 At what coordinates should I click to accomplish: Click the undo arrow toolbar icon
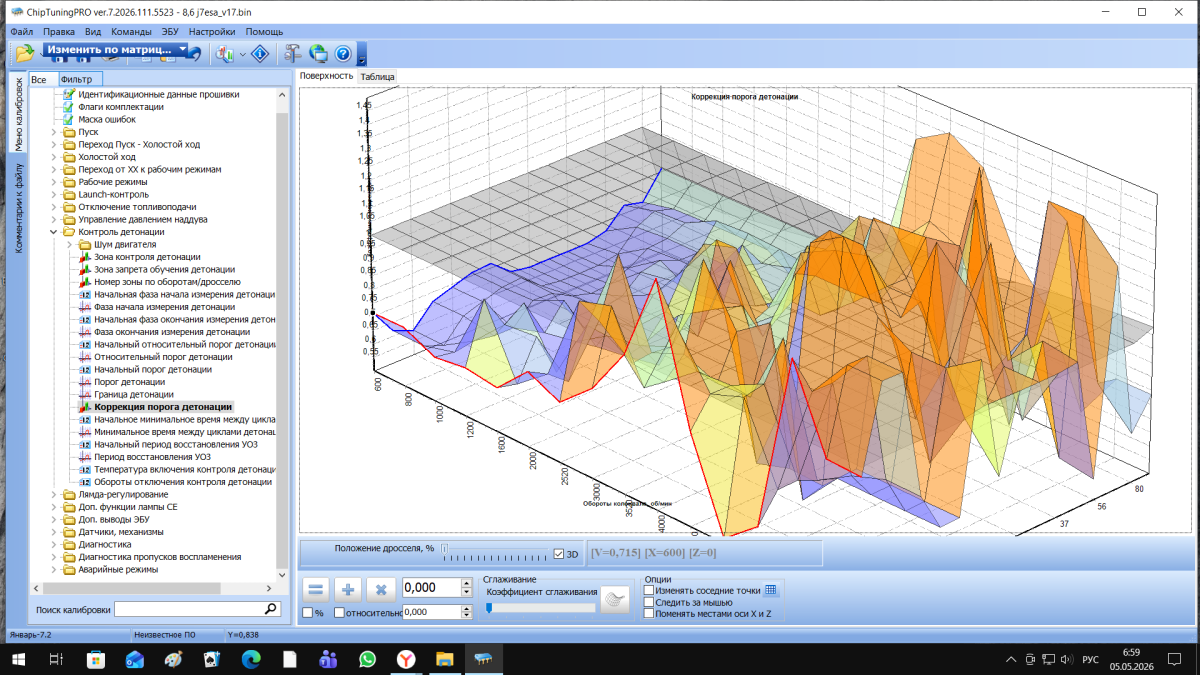(195, 56)
